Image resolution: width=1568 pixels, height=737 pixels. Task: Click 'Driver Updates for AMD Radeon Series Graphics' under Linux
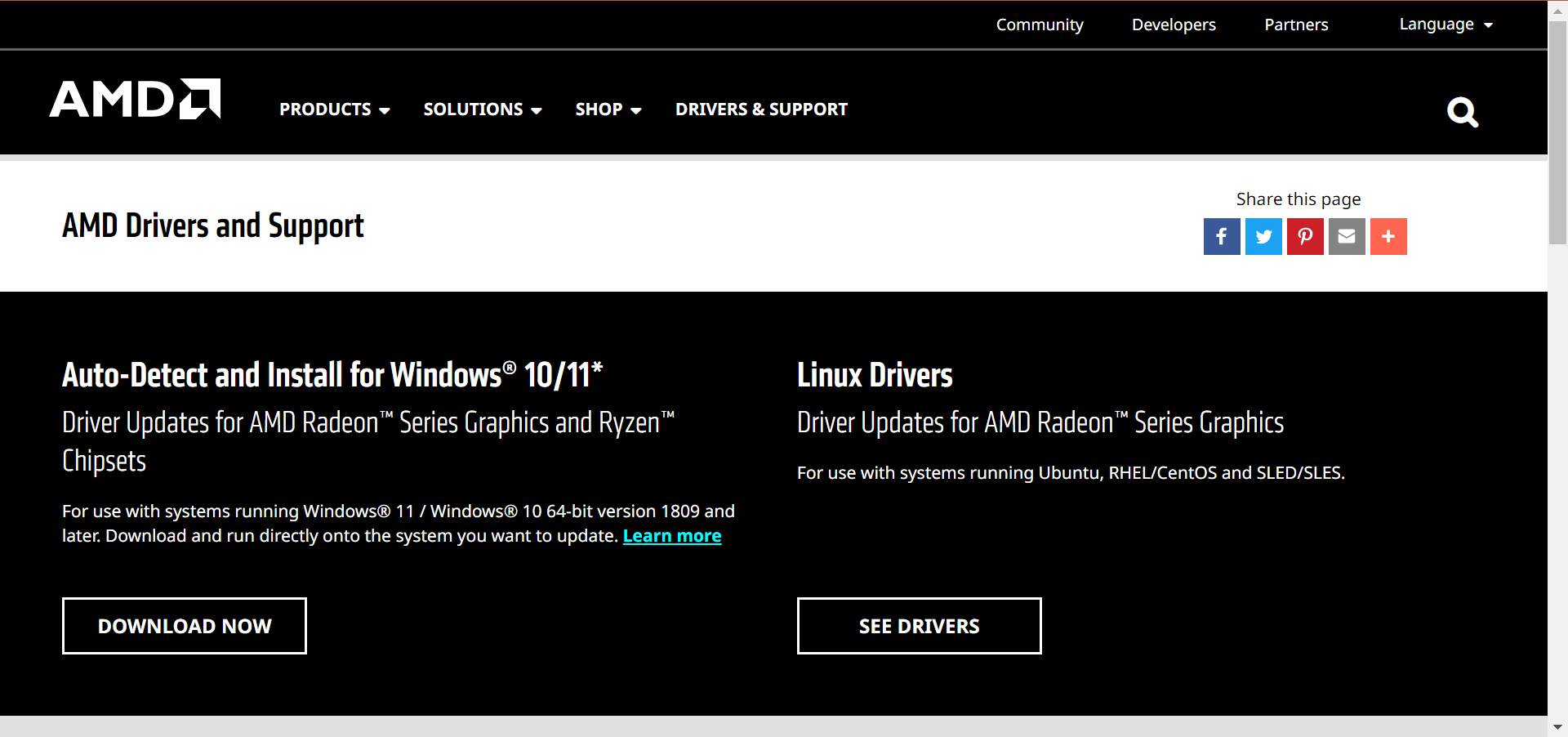[x=1040, y=422]
